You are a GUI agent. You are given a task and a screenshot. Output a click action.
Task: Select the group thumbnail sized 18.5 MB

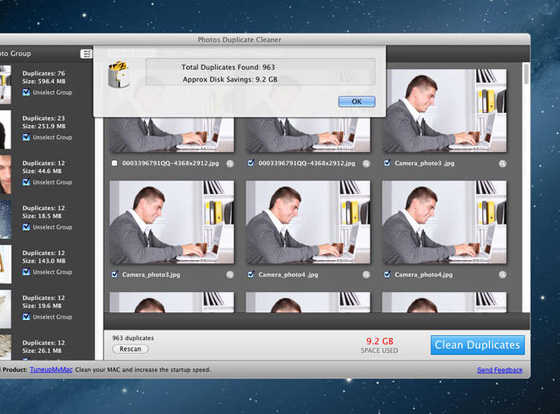(x=5, y=219)
